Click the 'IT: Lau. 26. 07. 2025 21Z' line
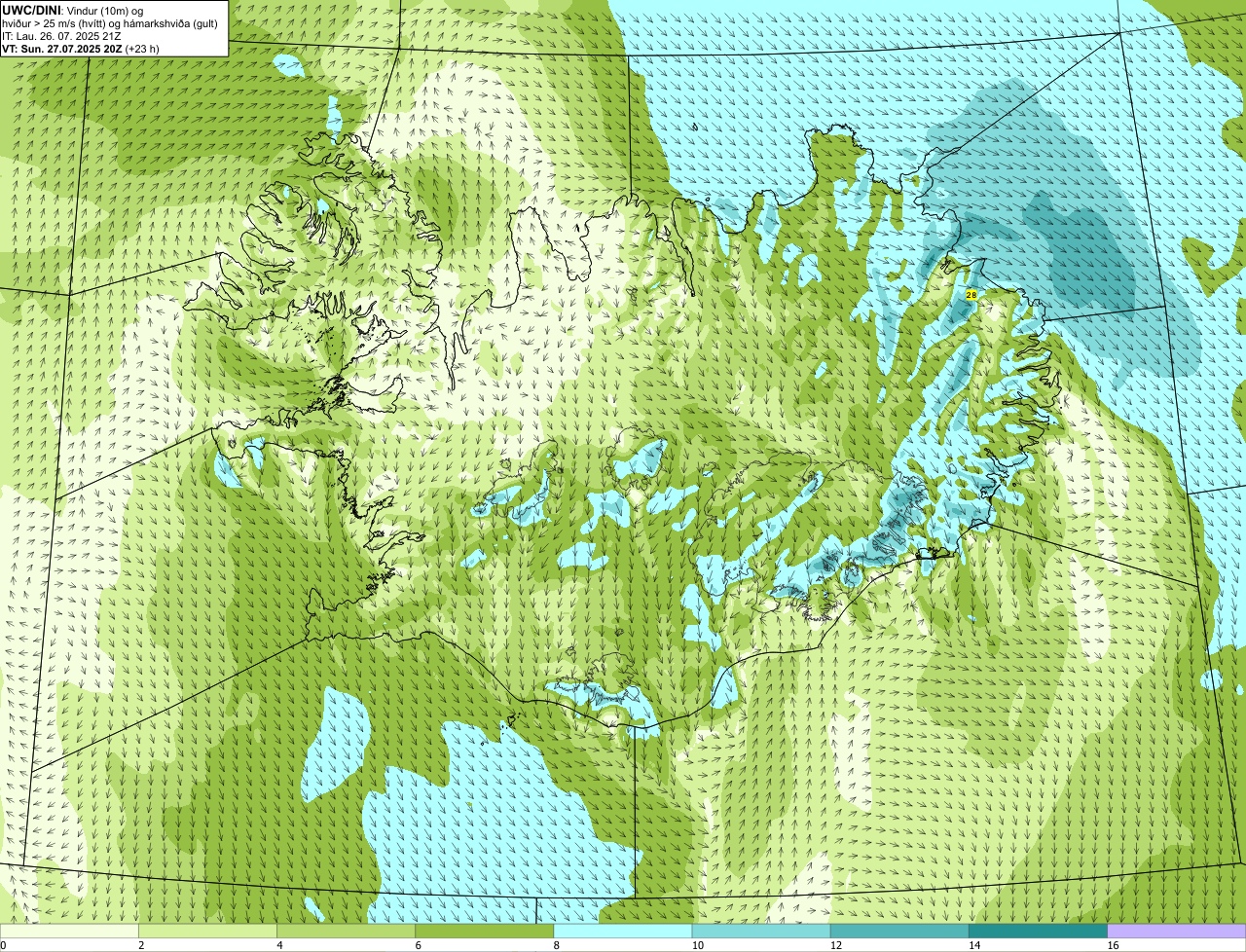Viewport: 1246px width, 952px height. click(61, 36)
